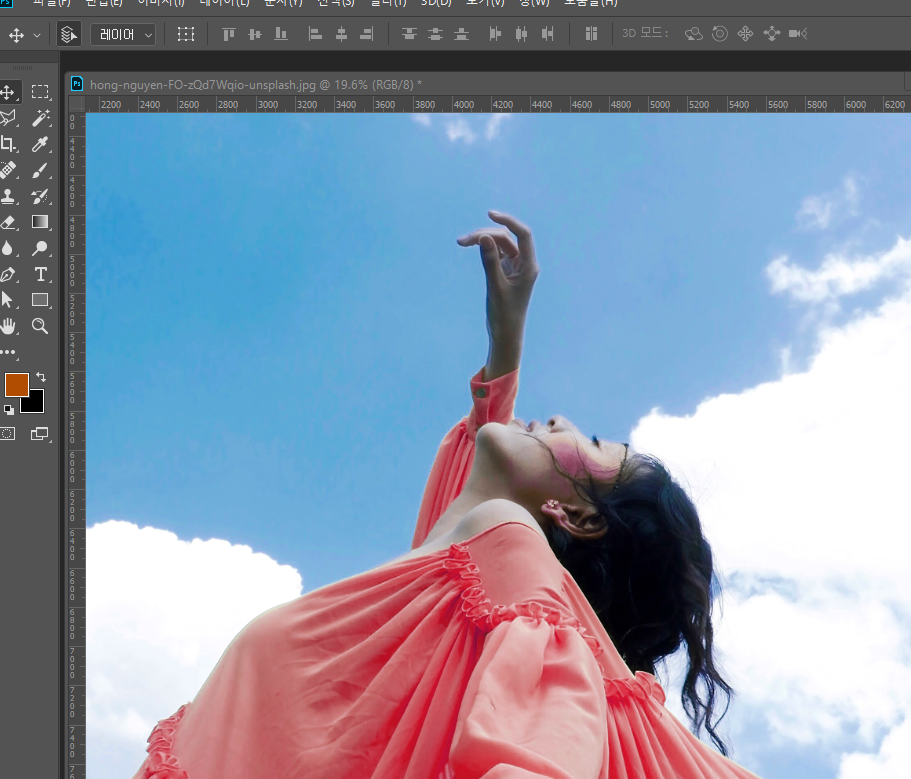Select the Eyedropper tool
This screenshot has height=779, width=911.
point(40,144)
